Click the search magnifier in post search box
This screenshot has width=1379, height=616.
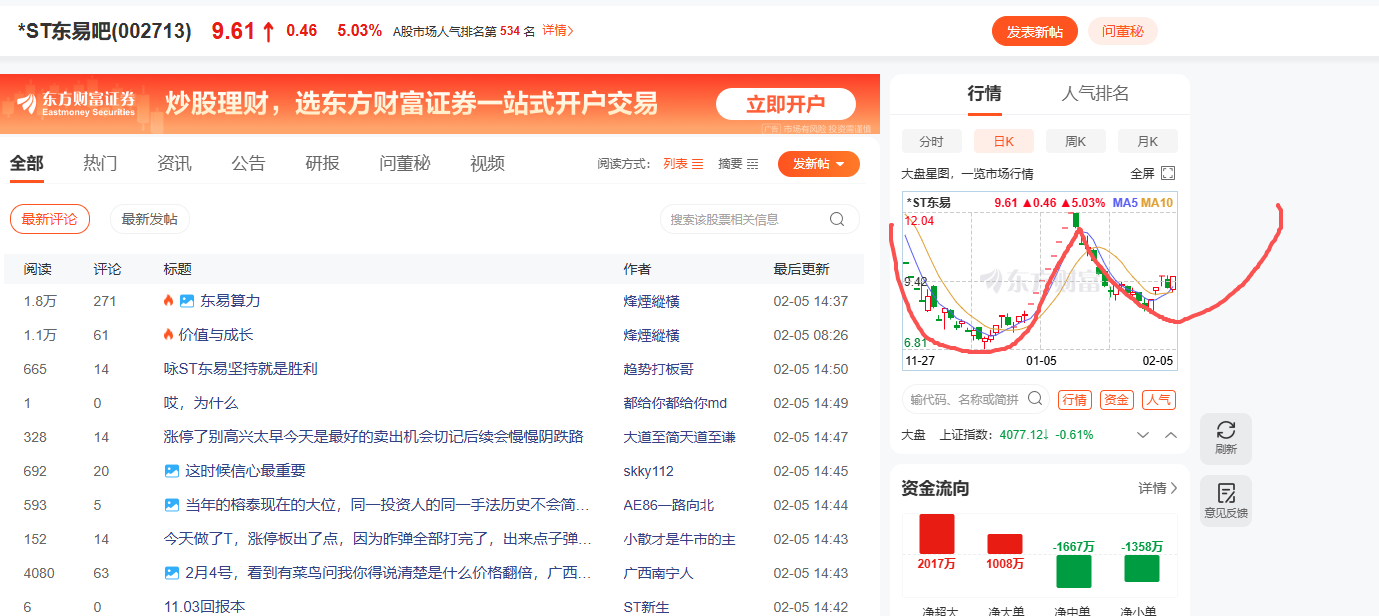[x=837, y=219]
